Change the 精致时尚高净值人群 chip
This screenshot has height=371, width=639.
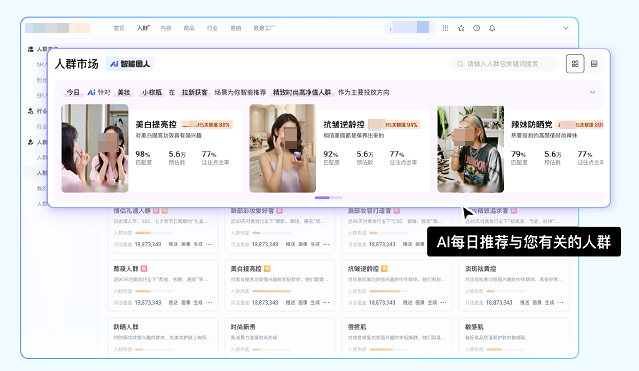[302, 93]
